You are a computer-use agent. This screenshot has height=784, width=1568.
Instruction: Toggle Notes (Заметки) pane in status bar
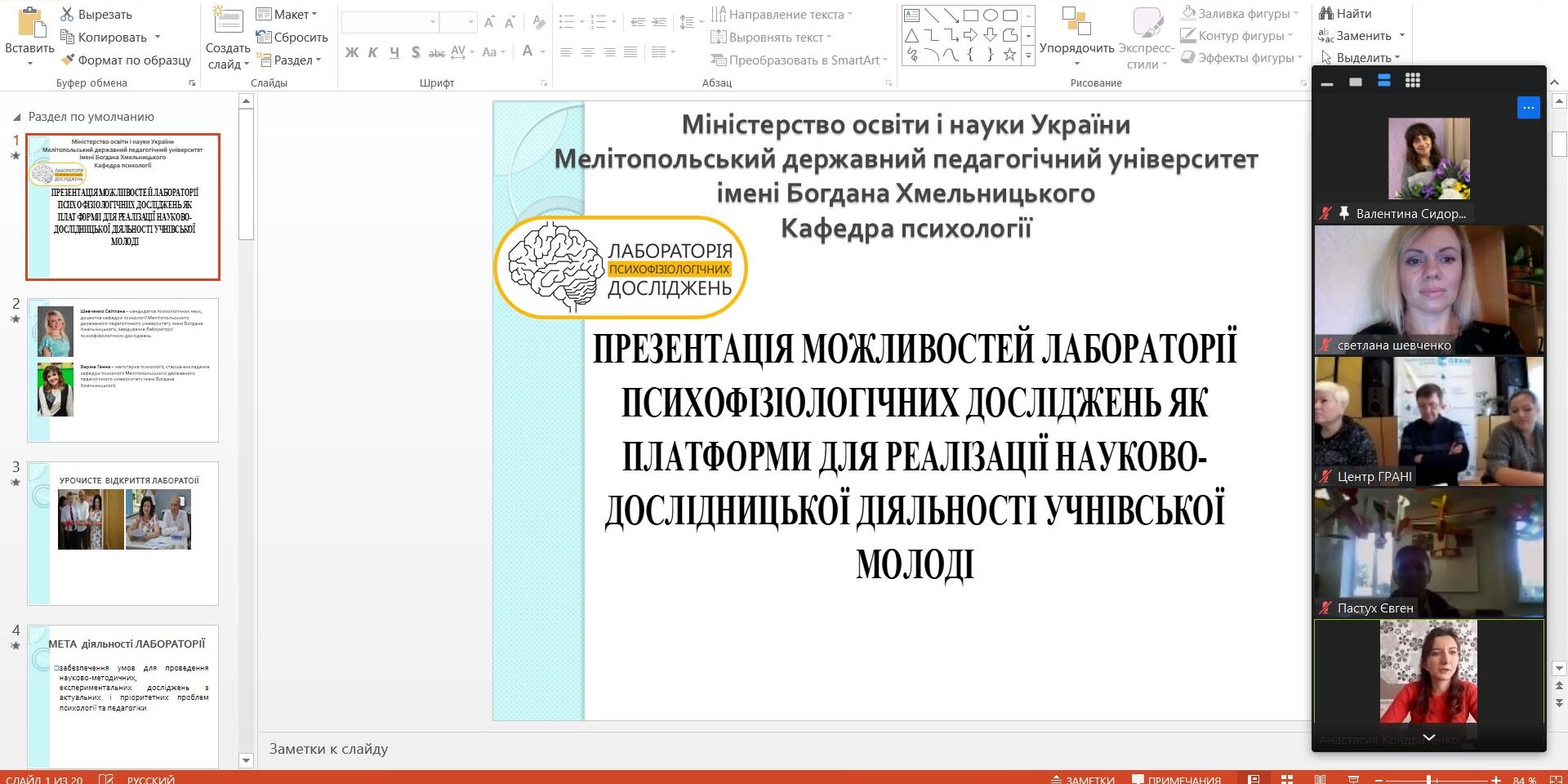click(x=1082, y=779)
